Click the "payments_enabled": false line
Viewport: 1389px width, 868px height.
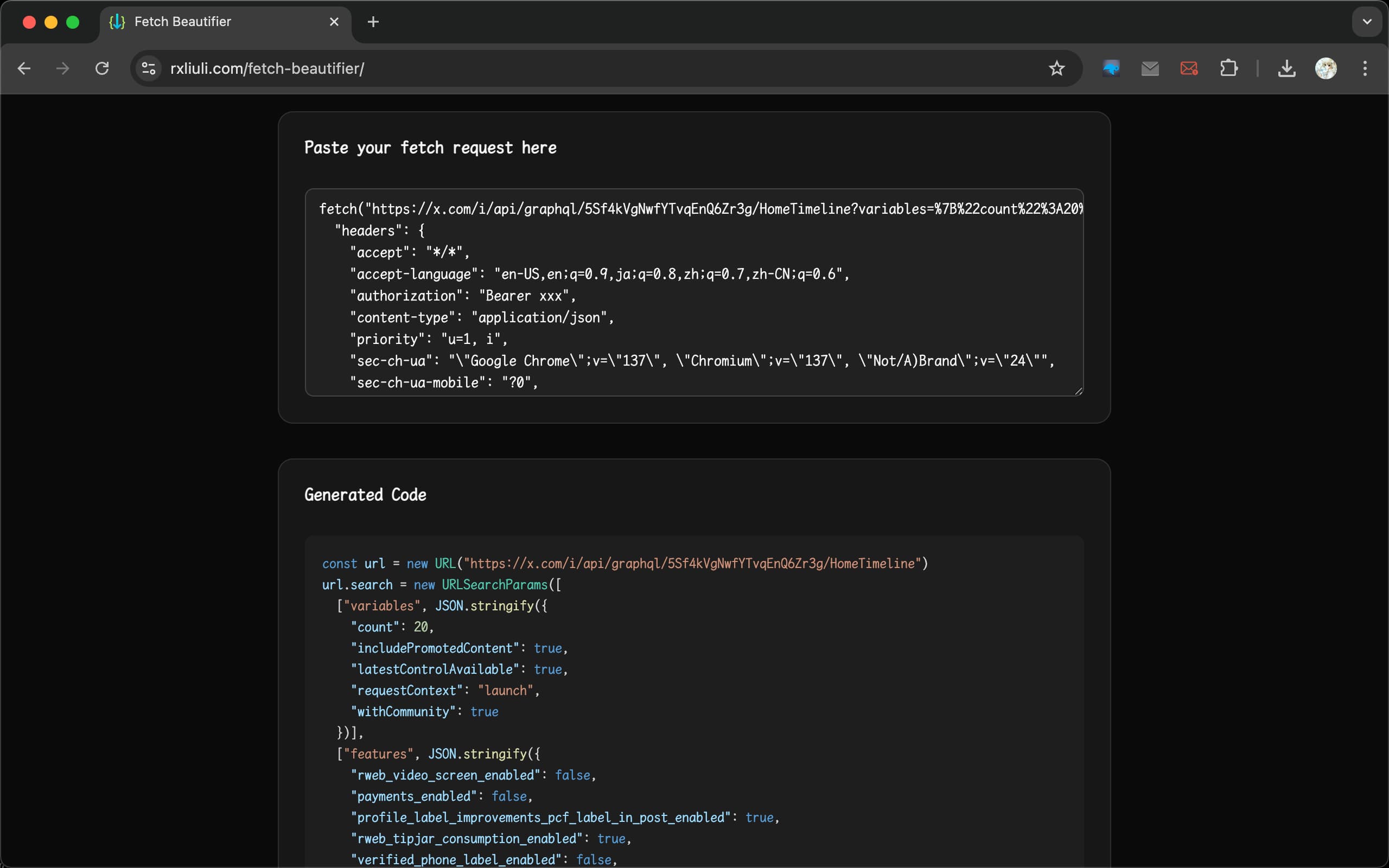click(x=442, y=796)
